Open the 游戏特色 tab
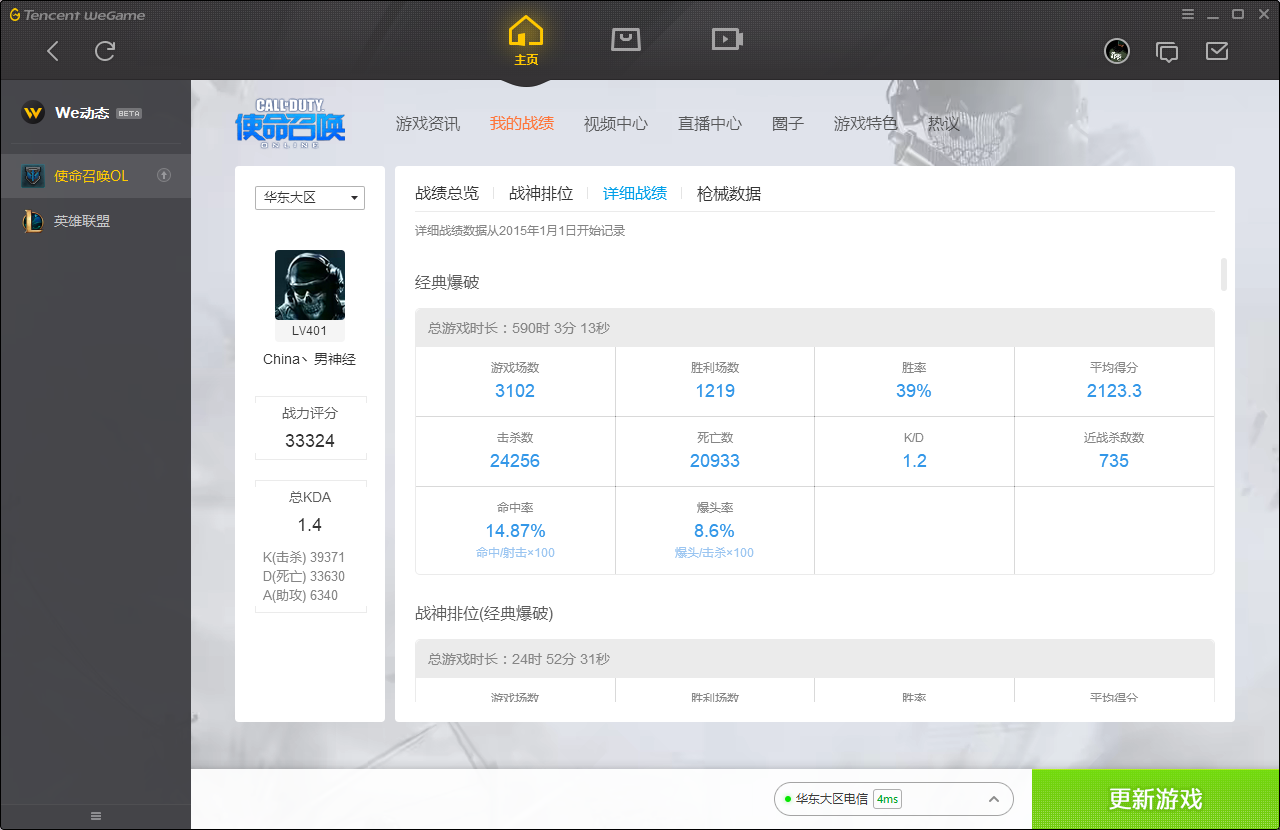1280x830 pixels. pos(866,124)
